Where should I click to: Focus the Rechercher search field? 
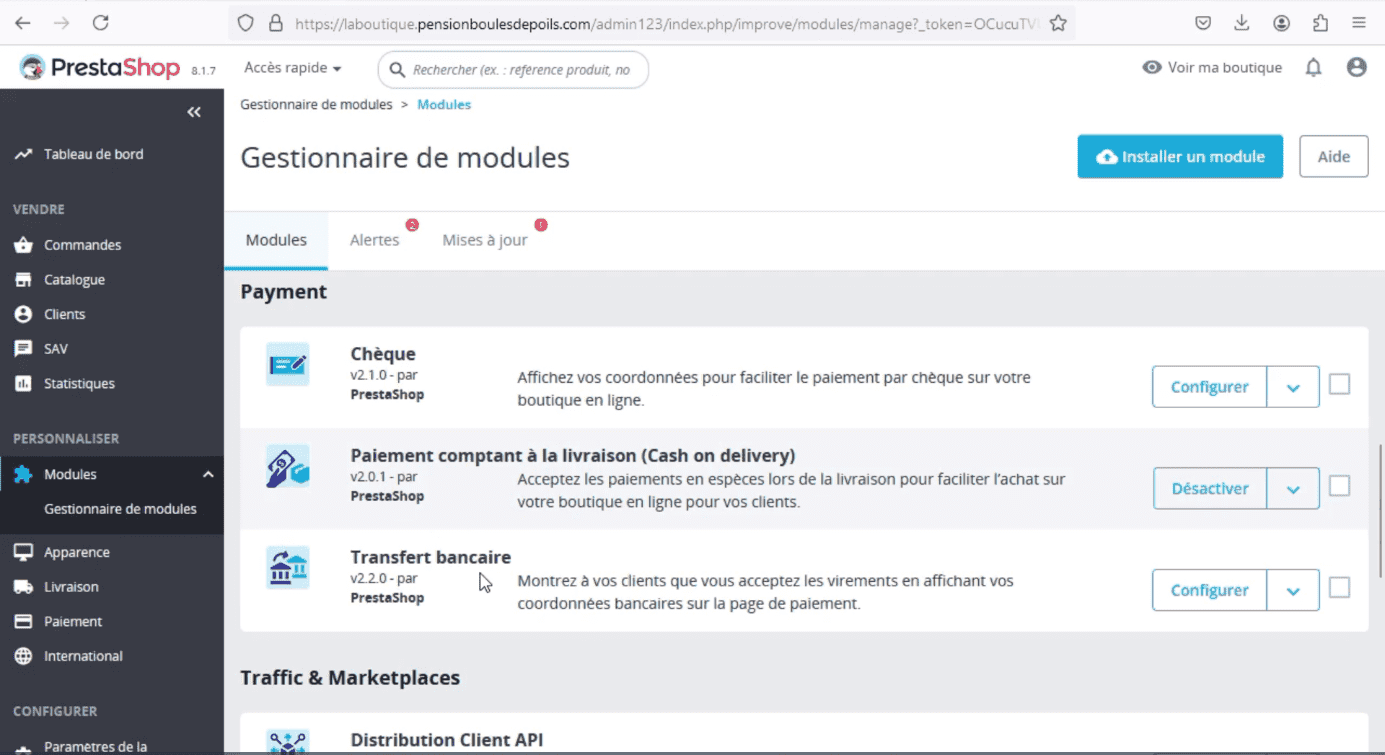coord(513,70)
